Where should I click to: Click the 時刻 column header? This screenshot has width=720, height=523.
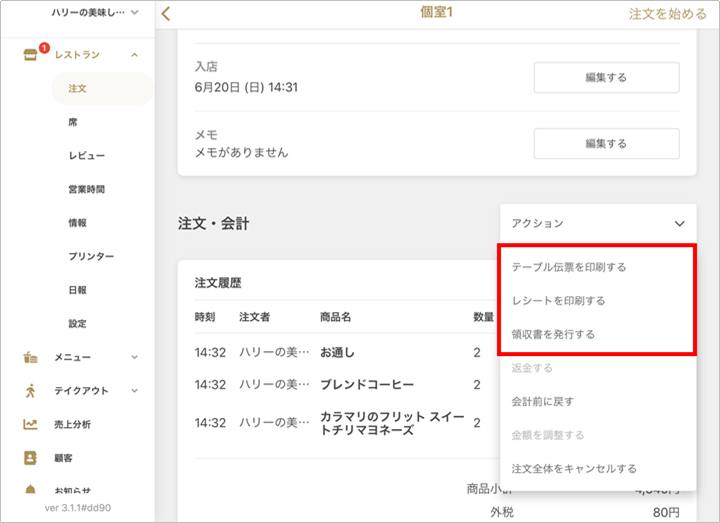(x=205, y=317)
